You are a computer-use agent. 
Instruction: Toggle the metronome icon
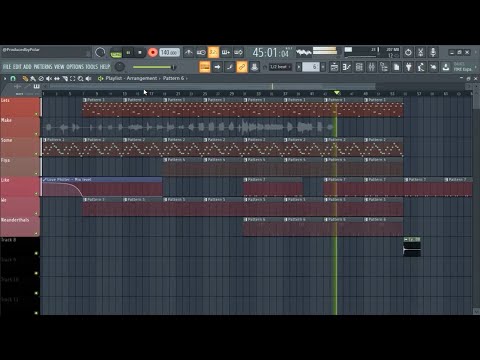[188, 52]
